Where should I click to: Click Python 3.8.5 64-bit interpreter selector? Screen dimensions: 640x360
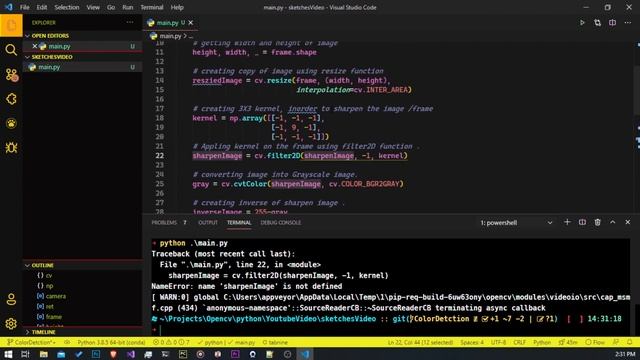pyautogui.click(x=111, y=342)
